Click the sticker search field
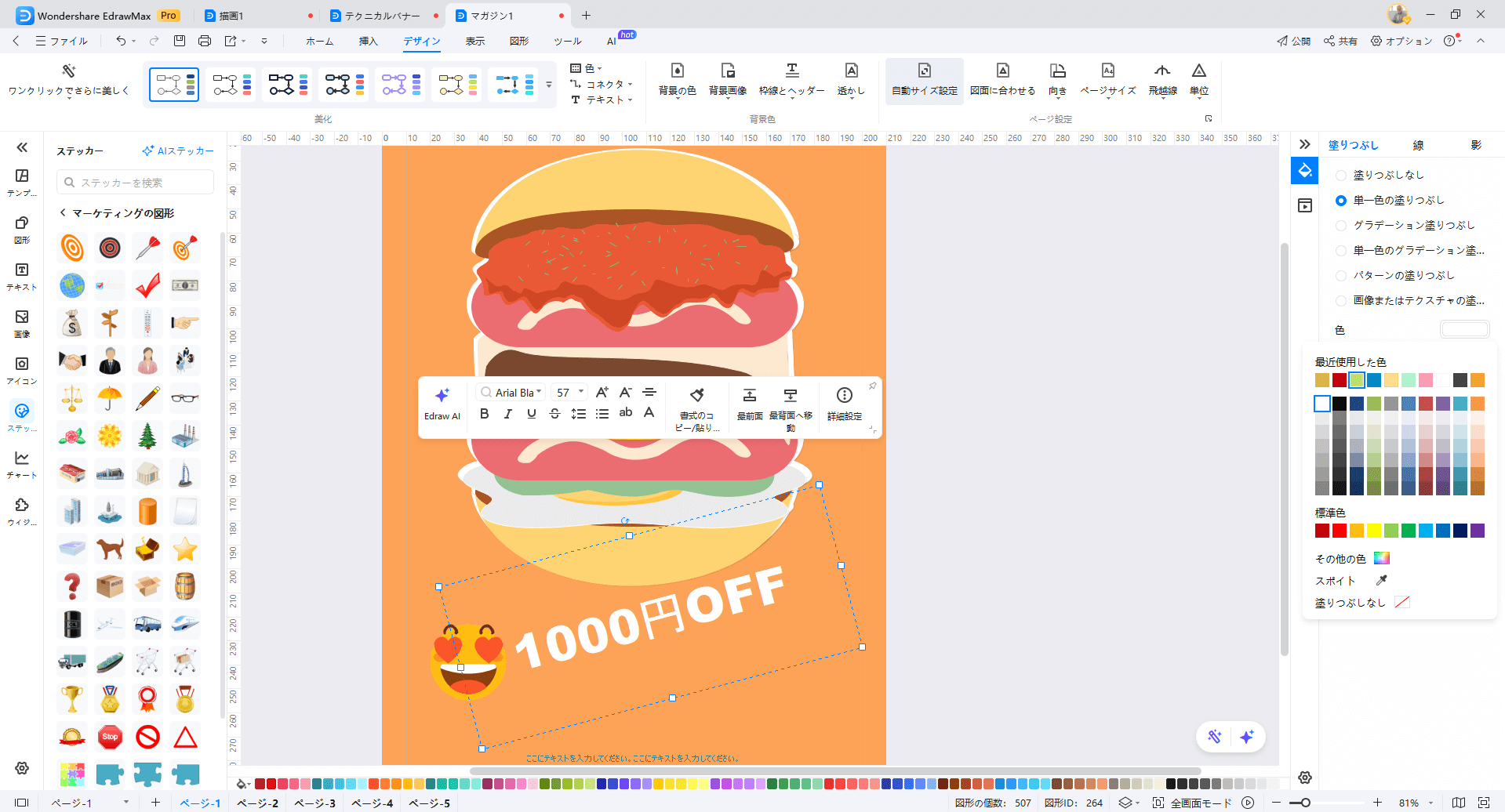1505x812 pixels. pos(135,183)
